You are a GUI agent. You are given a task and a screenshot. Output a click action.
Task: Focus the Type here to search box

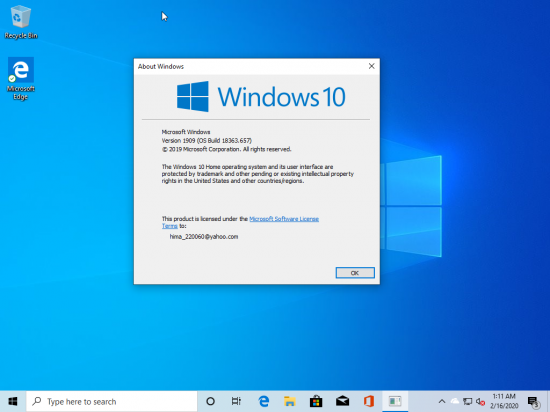(x=112, y=401)
